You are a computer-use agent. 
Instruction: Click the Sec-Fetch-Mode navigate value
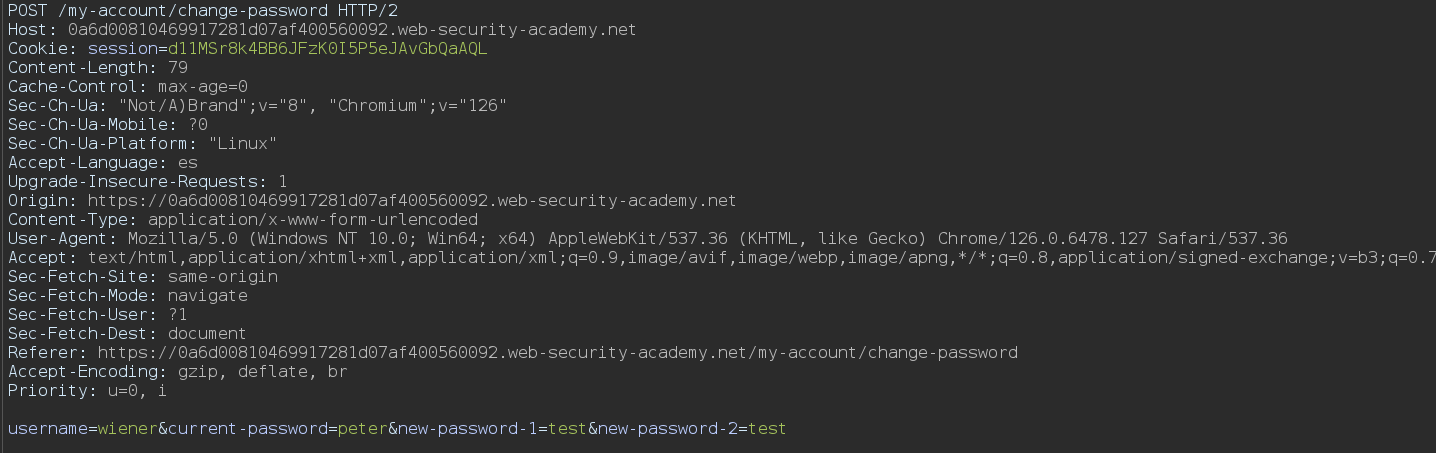[x=208, y=295]
